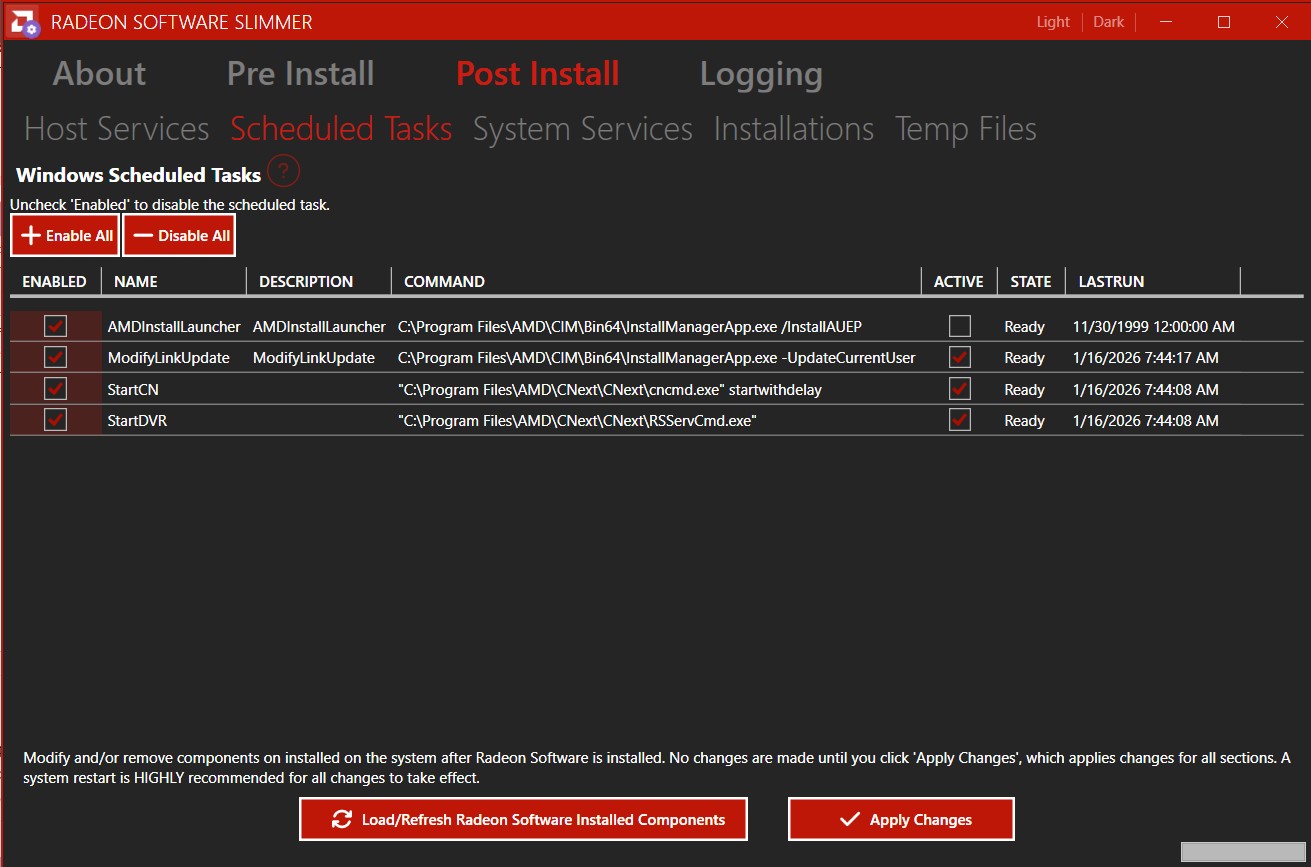Sort by the LASTRUN column header
Image resolution: width=1311 pixels, height=867 pixels.
tap(1153, 281)
